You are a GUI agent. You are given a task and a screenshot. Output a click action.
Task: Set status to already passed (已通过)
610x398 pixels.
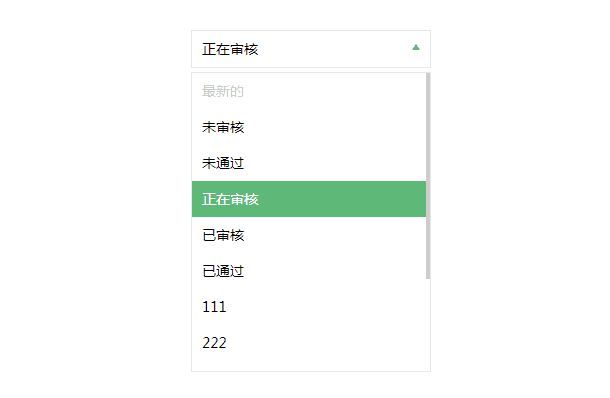click(309, 271)
